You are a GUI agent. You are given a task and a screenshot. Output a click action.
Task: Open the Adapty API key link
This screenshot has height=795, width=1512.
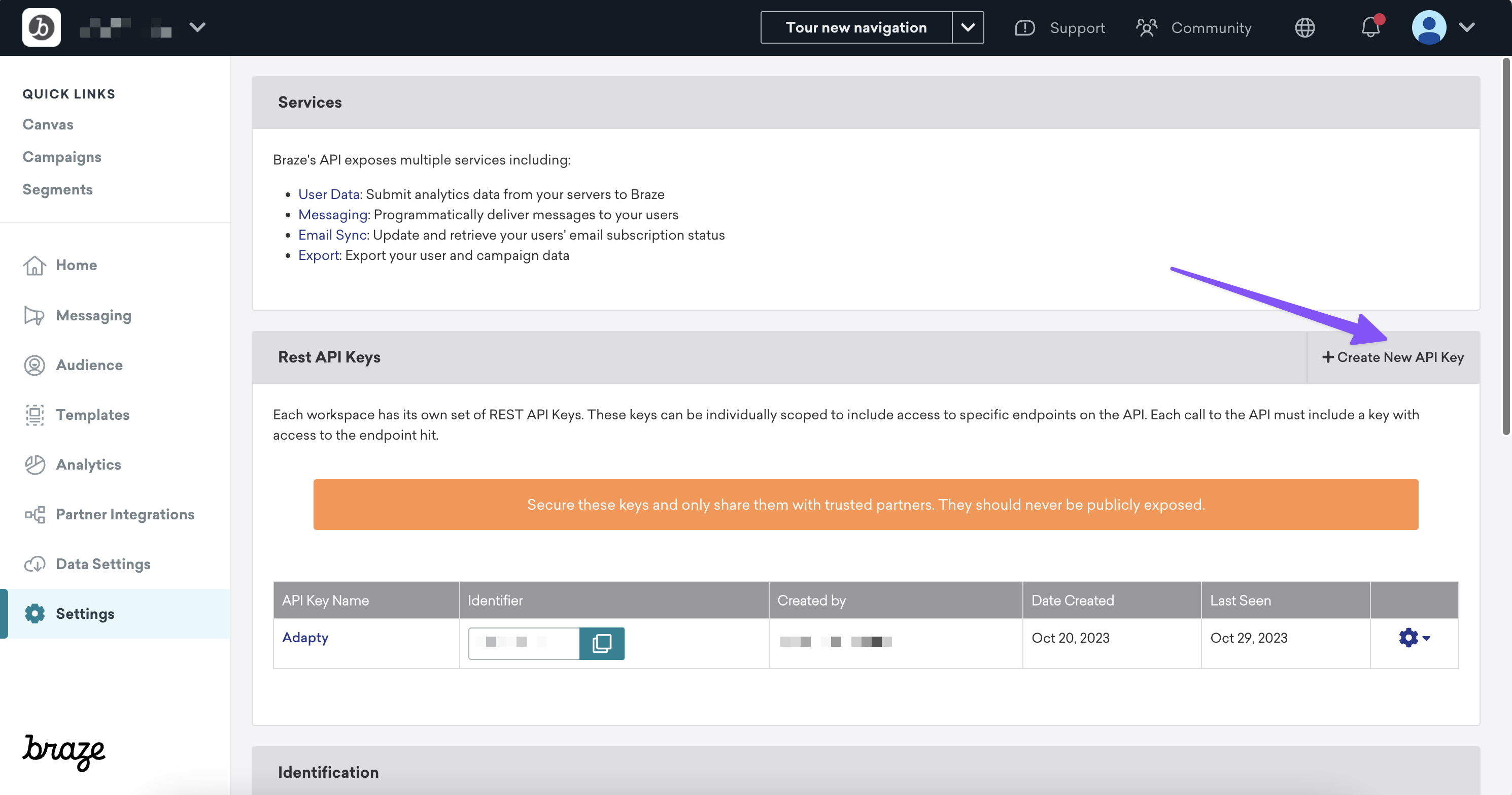pyautogui.click(x=305, y=638)
